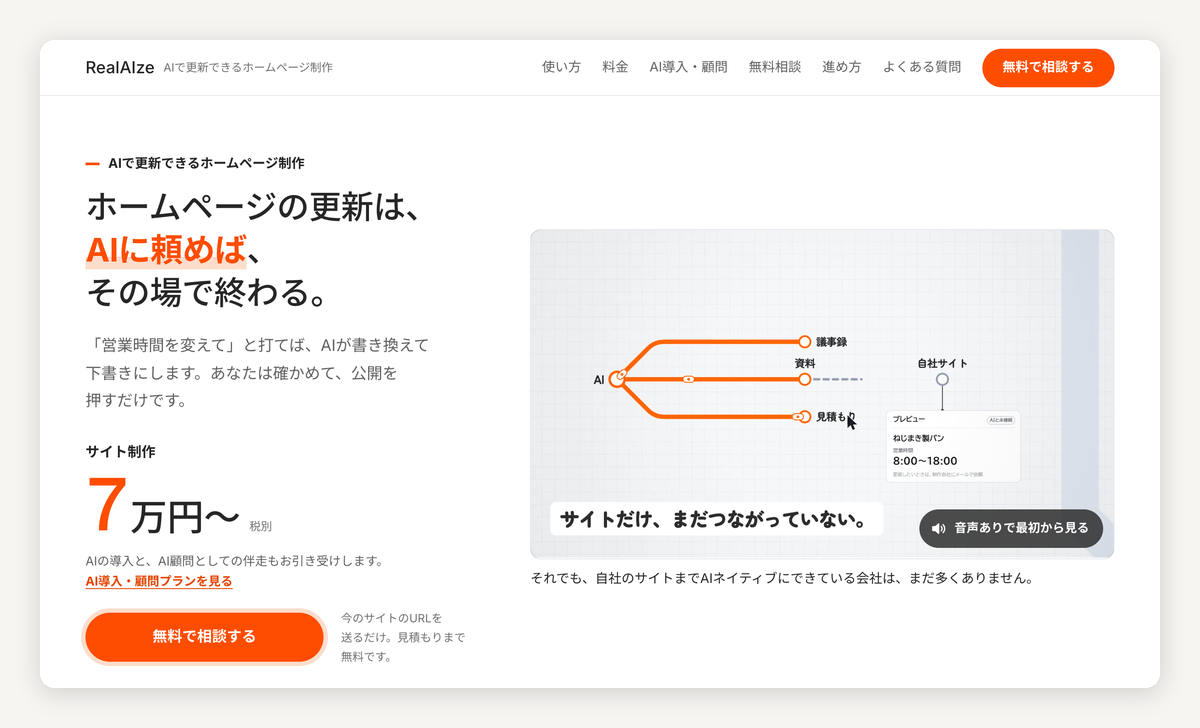
Task: Click the 自社サイト node circle
Action: 942,380
